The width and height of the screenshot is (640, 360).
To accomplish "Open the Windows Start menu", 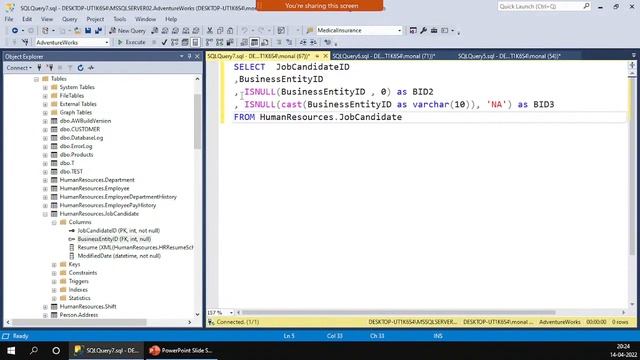I will (x=11, y=351).
